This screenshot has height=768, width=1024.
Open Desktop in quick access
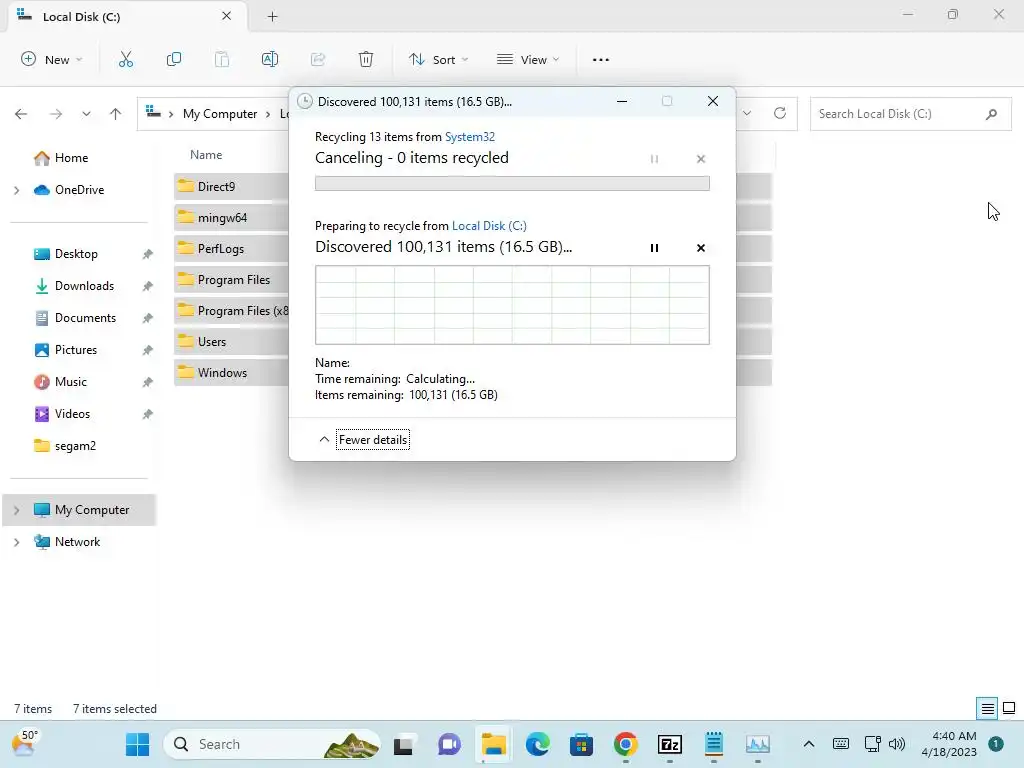(x=76, y=254)
